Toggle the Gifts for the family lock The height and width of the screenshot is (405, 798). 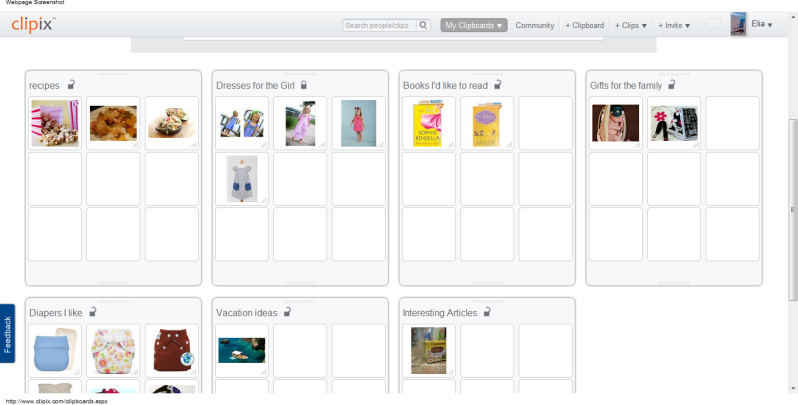(672, 84)
